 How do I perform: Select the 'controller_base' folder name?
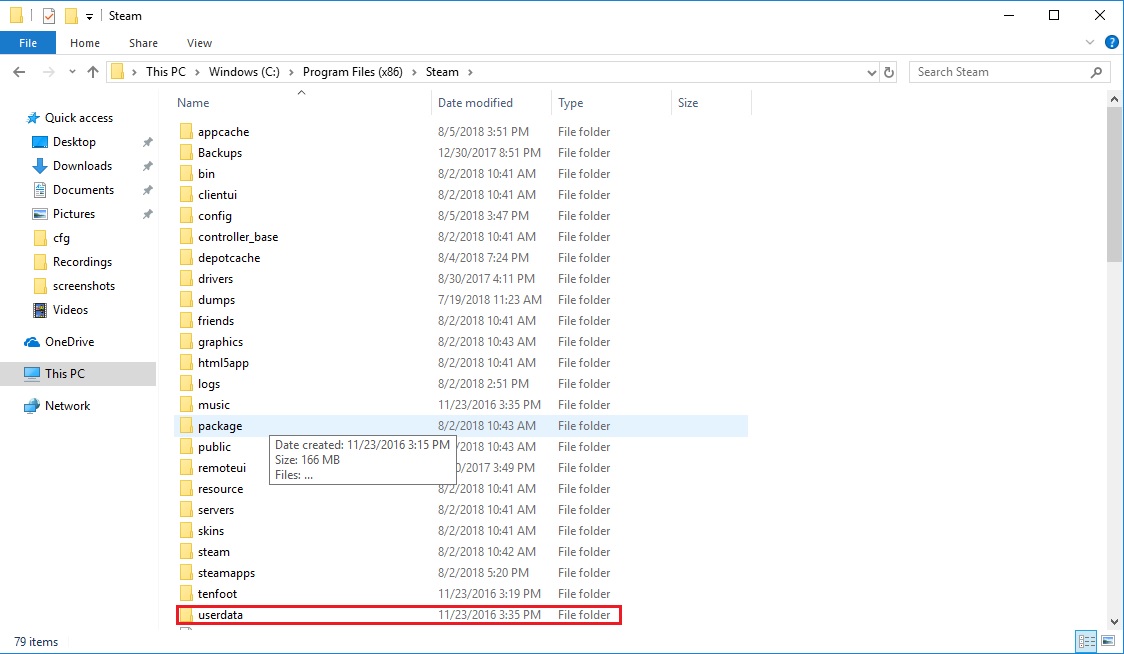point(238,237)
